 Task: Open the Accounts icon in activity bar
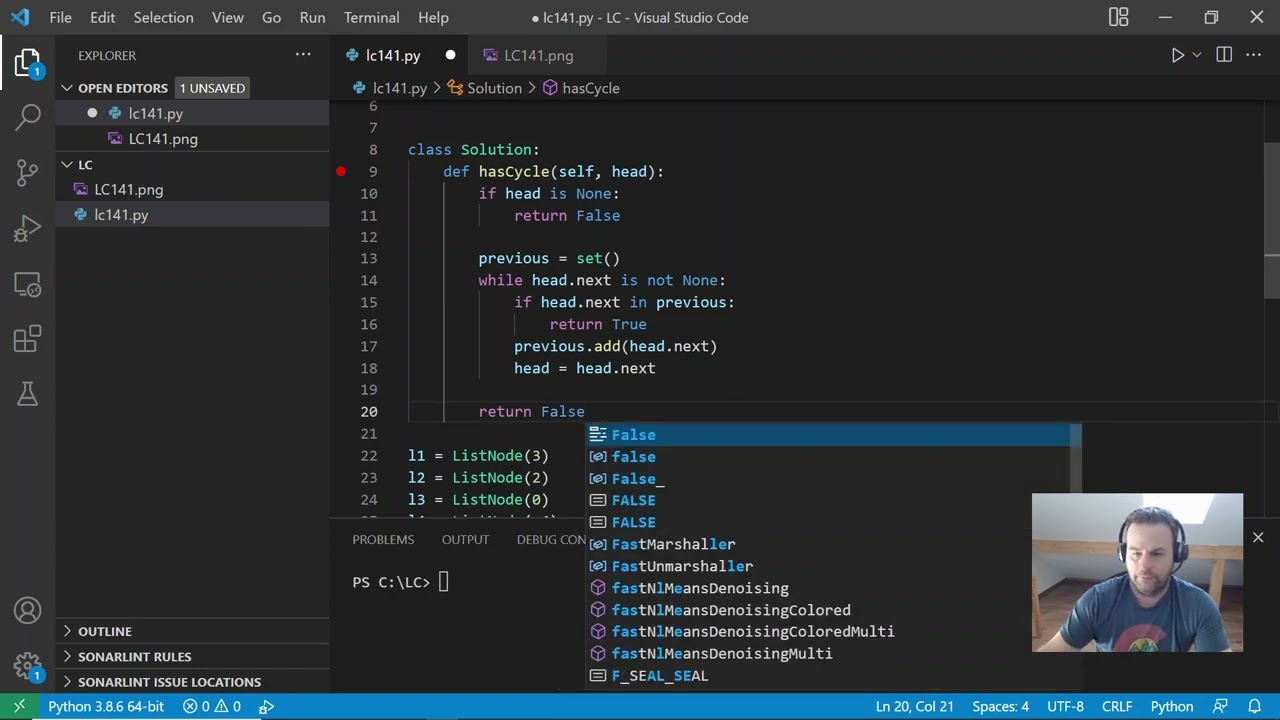pos(28,610)
